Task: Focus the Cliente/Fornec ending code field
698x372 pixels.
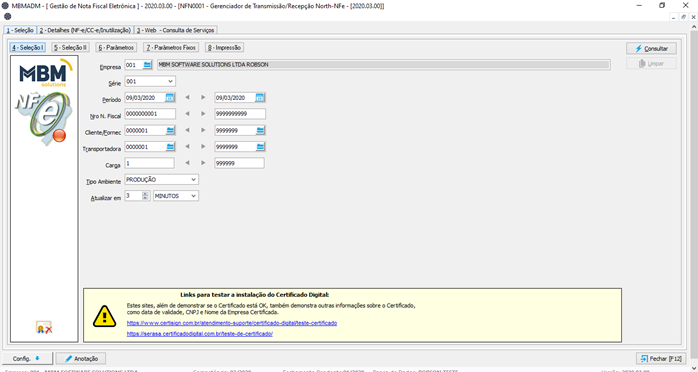Action: click(235, 130)
